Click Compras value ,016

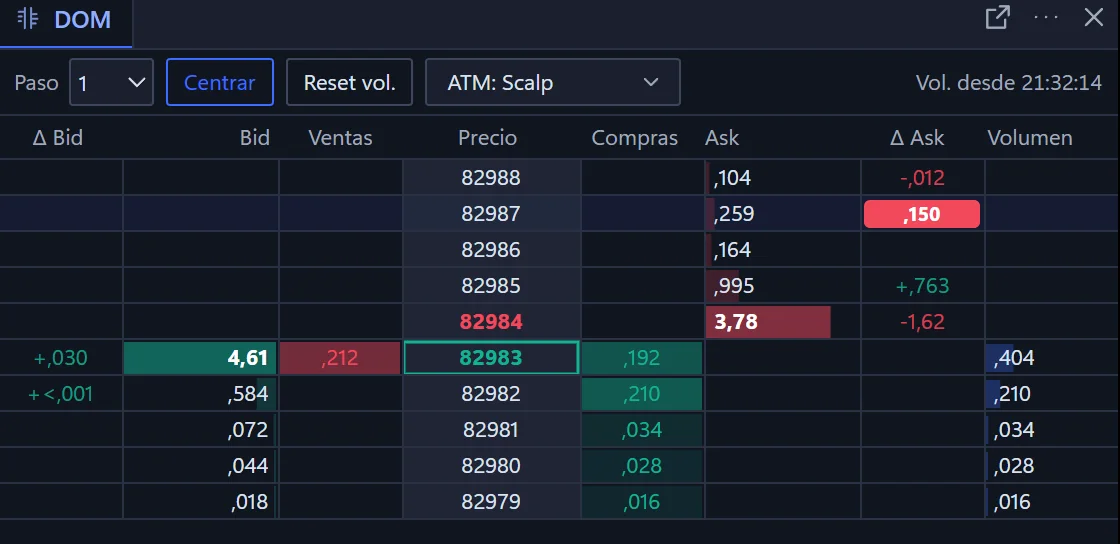point(641,502)
